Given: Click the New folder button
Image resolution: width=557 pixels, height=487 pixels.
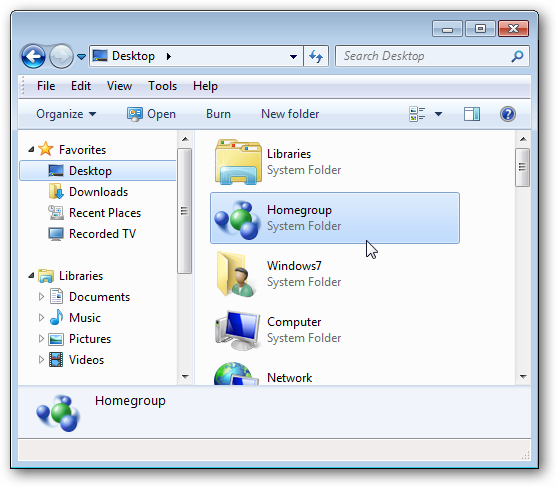Looking at the screenshot, I should coord(290,114).
